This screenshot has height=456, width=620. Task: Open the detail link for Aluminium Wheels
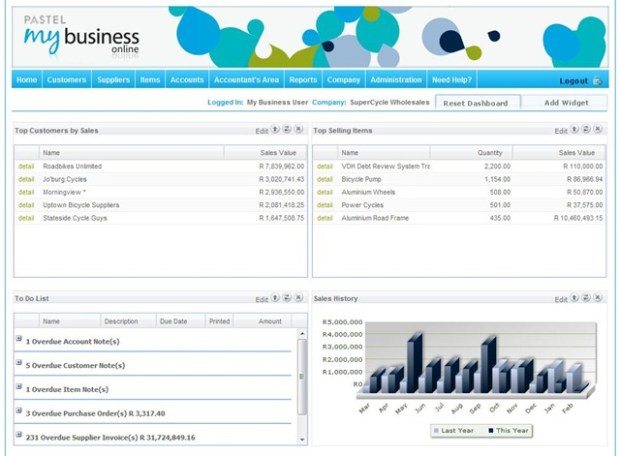point(325,192)
